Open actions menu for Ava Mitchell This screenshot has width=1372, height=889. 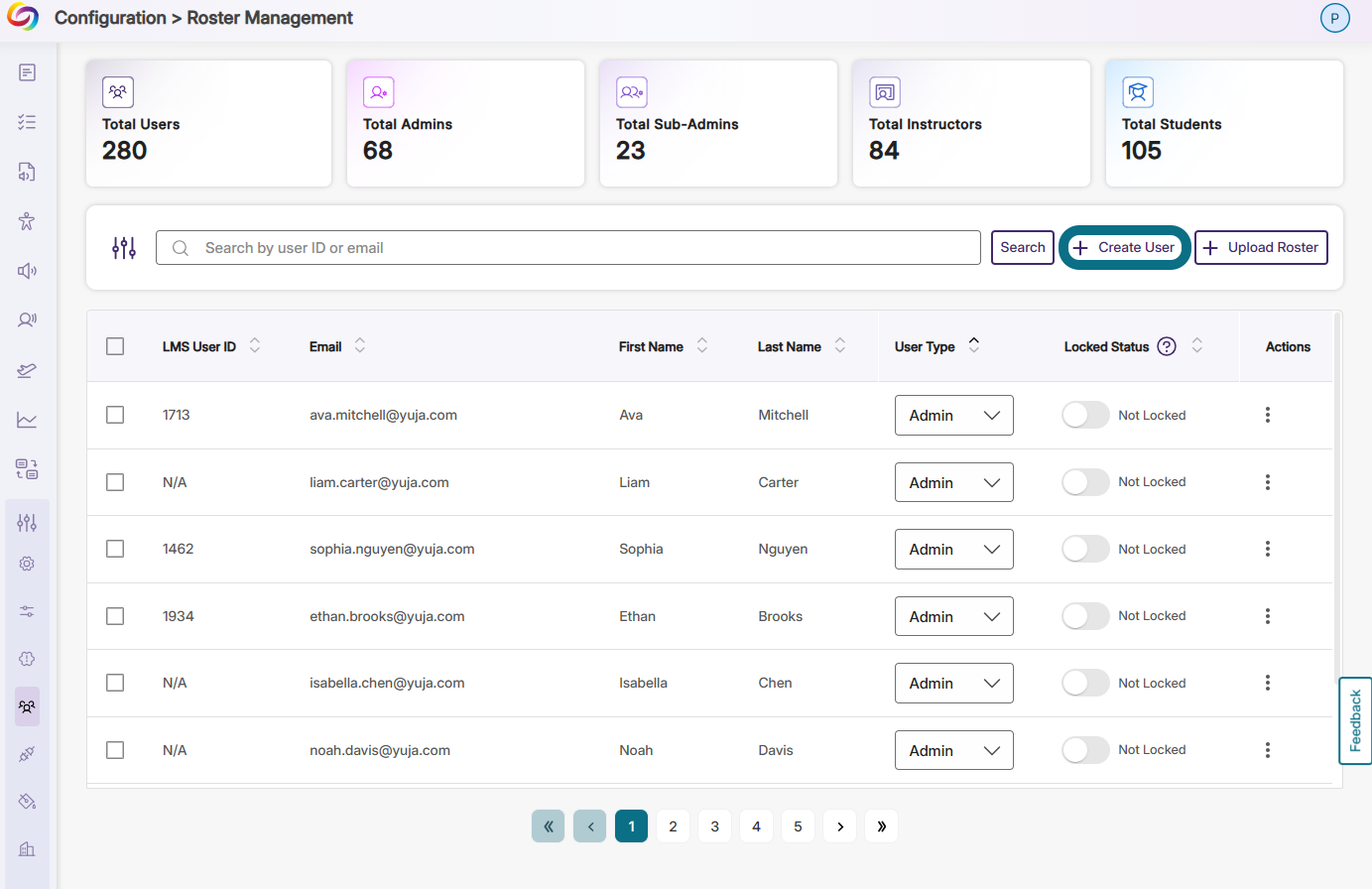click(x=1268, y=415)
